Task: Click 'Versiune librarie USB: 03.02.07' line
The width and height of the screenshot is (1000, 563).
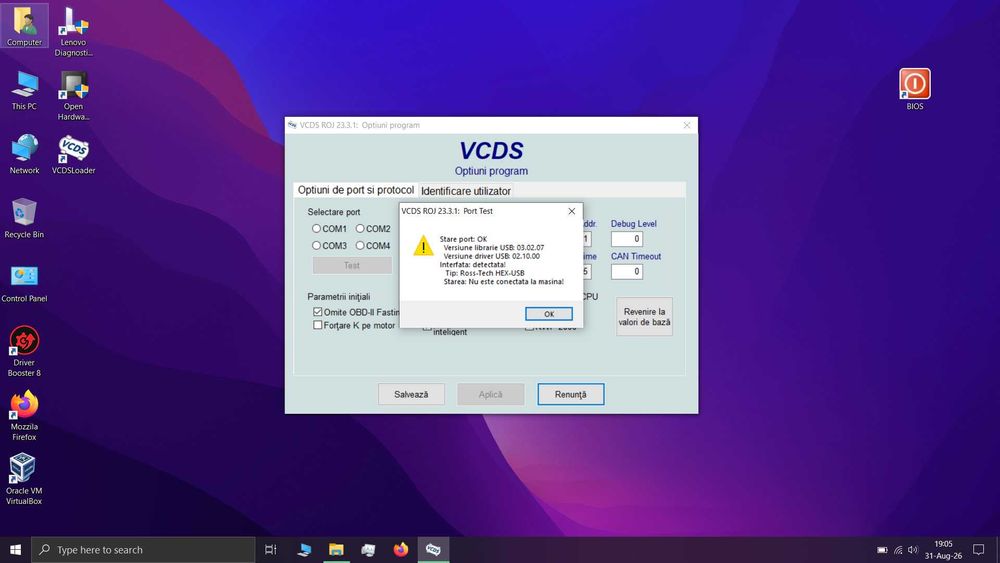Action: pyautogui.click(x=494, y=247)
